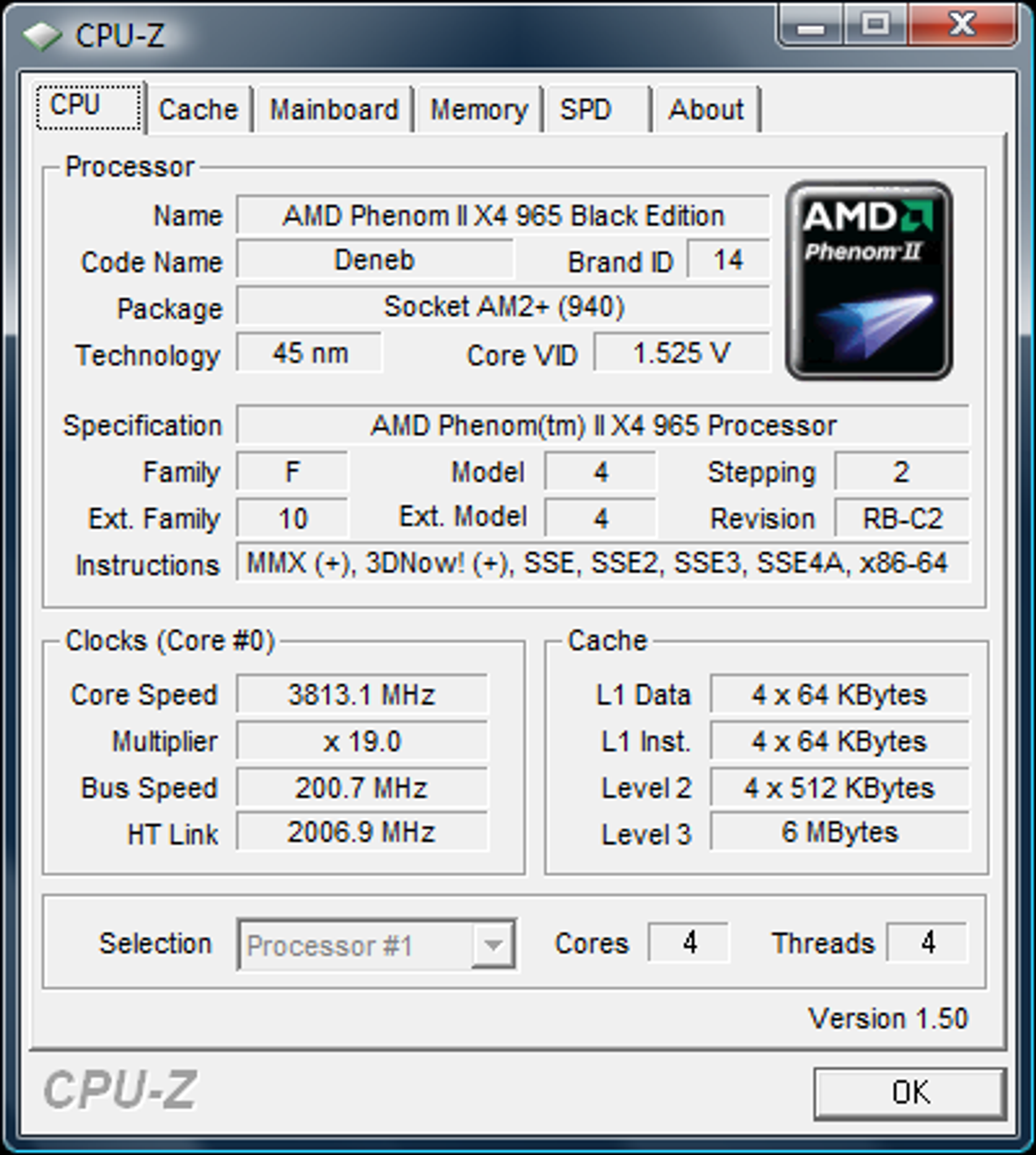Click the Multiplier value x 19.0

pos(362,742)
